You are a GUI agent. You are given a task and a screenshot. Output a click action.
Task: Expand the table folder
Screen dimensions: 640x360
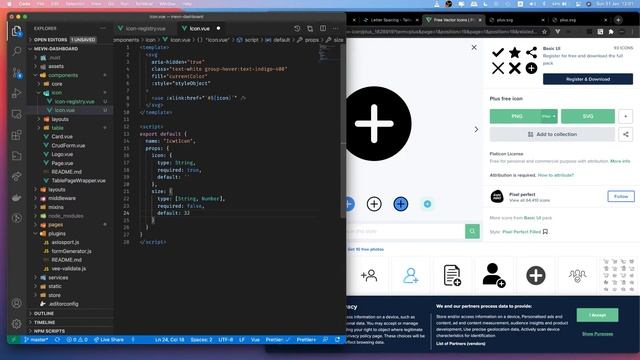(39, 128)
